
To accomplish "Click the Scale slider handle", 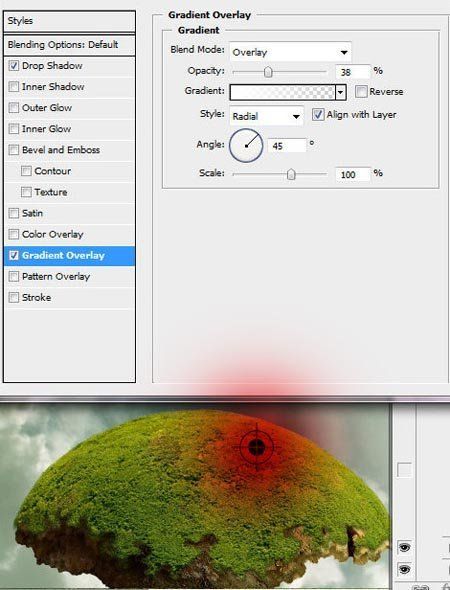I will 291,174.
